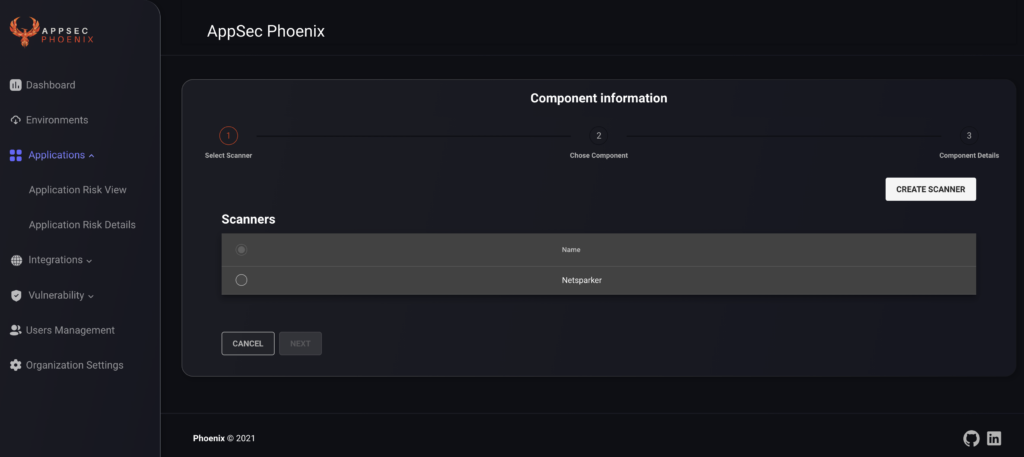This screenshot has width=1024, height=457.
Task: Click the Phoenix © 2021 footer text
Action: click(224, 439)
